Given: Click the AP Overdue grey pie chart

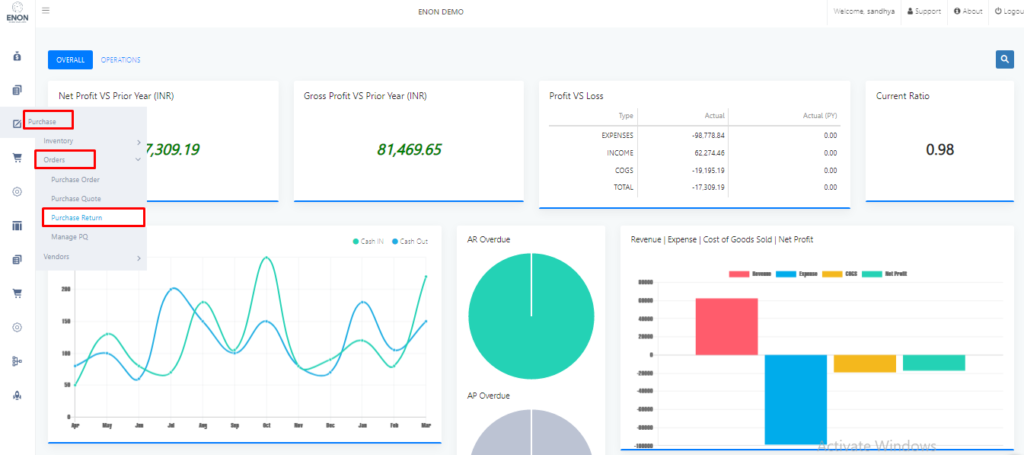Looking at the screenshot, I should (x=531, y=433).
